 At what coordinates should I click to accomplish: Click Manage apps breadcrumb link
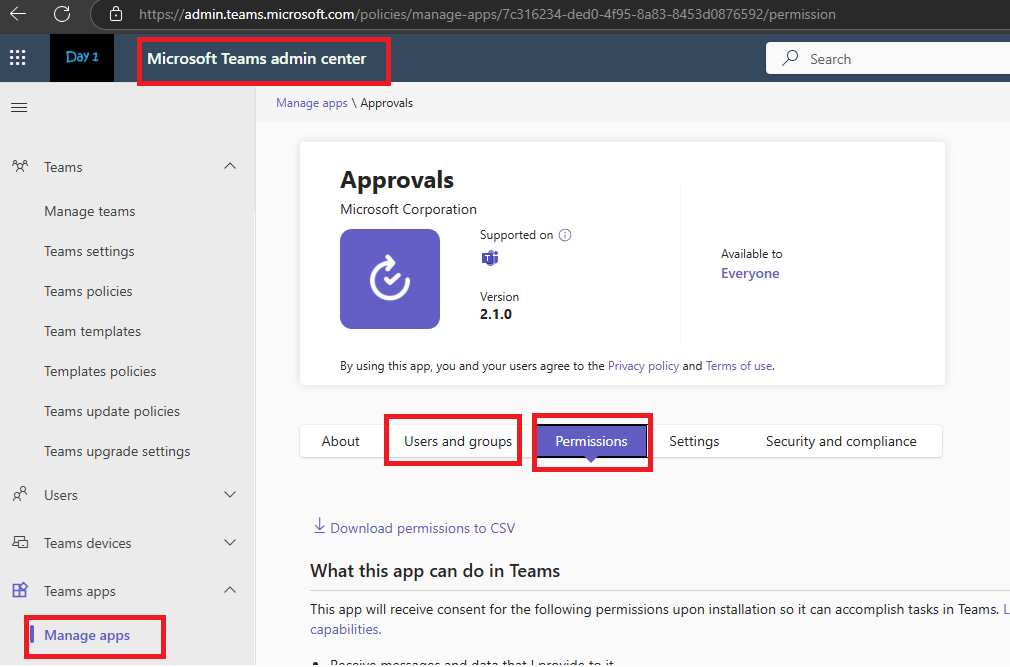[311, 103]
